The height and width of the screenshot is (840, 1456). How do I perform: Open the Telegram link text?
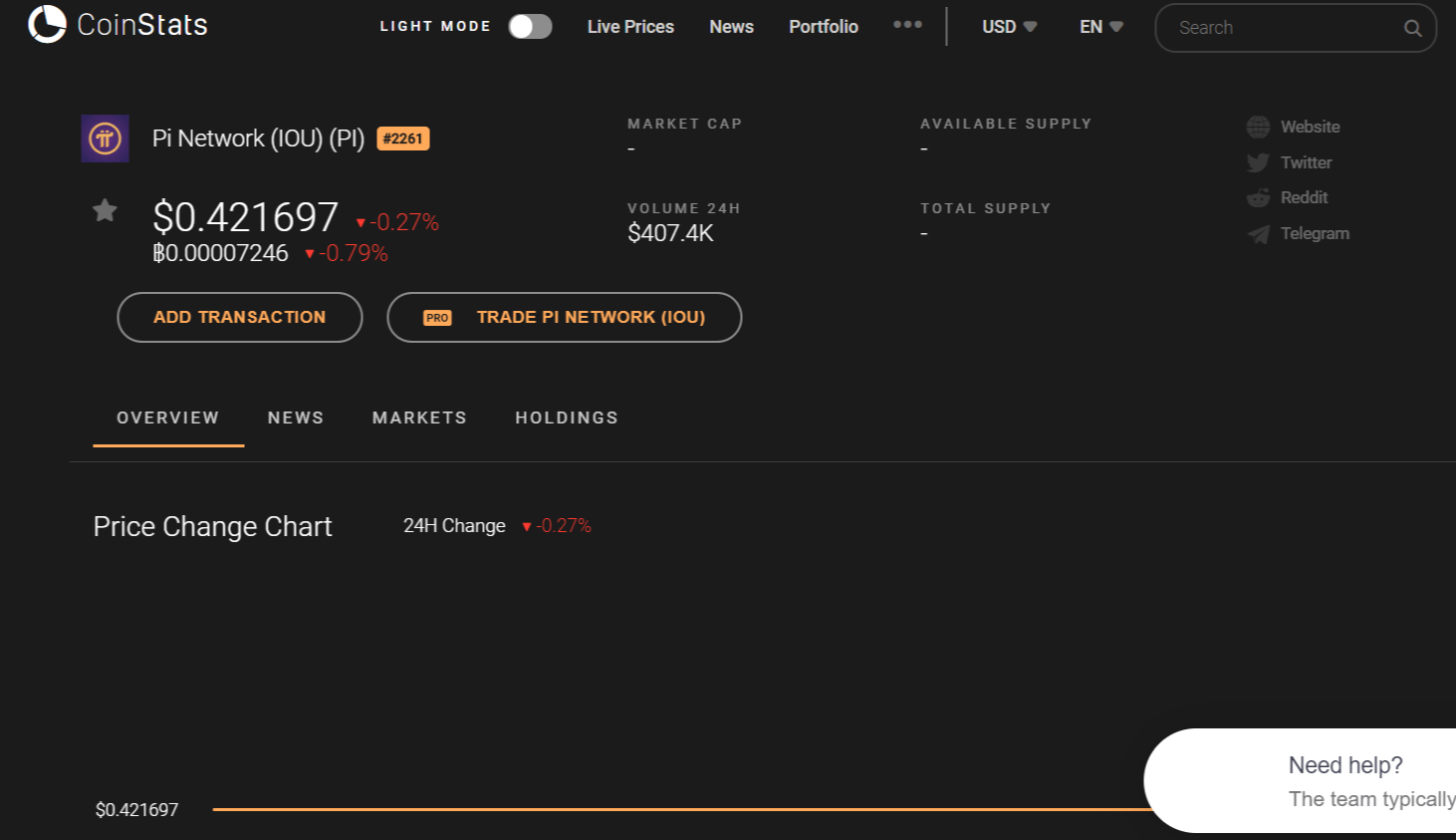(1315, 233)
